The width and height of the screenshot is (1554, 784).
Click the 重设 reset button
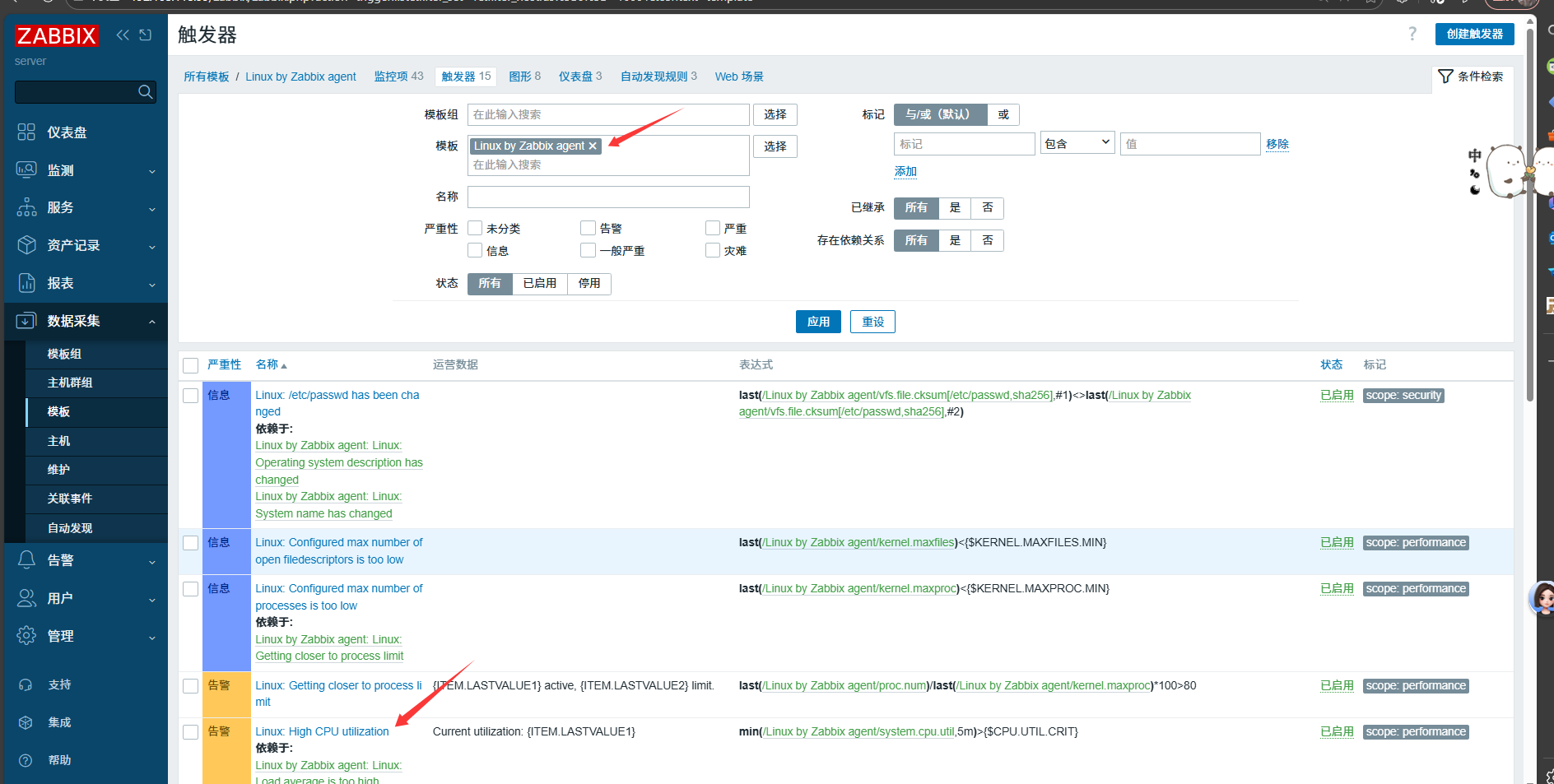coord(872,322)
